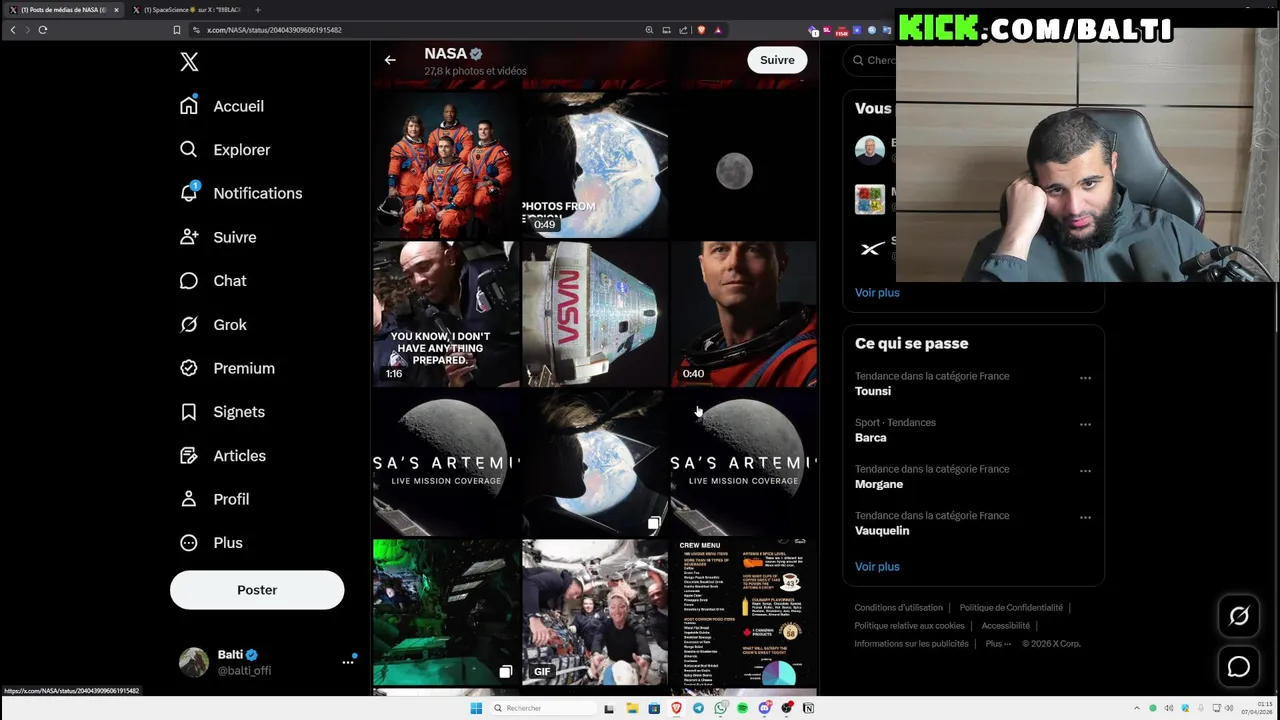The image size is (1280, 720).
Task: Click the Profil person icon
Action: pos(189,499)
